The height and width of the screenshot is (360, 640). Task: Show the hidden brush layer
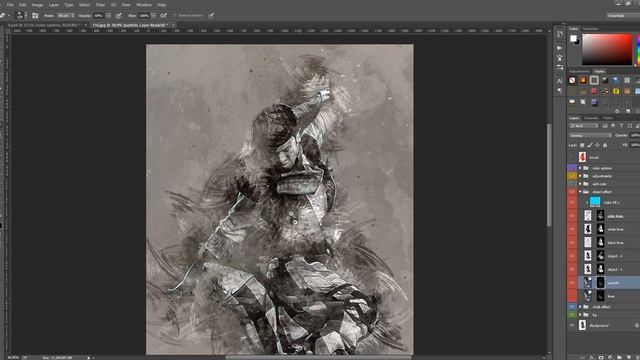coord(572,157)
